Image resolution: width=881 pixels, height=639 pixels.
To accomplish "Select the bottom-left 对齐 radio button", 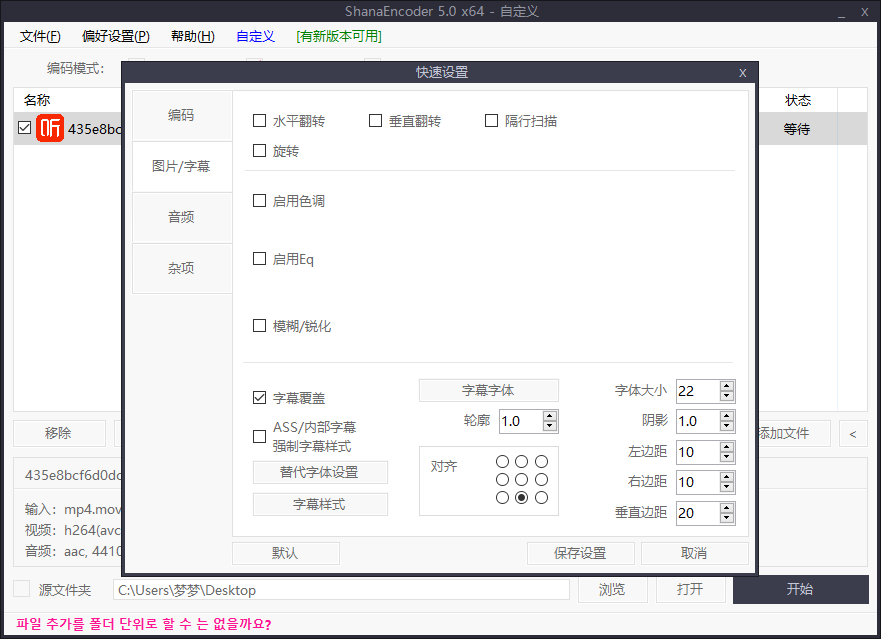I will tap(502, 497).
